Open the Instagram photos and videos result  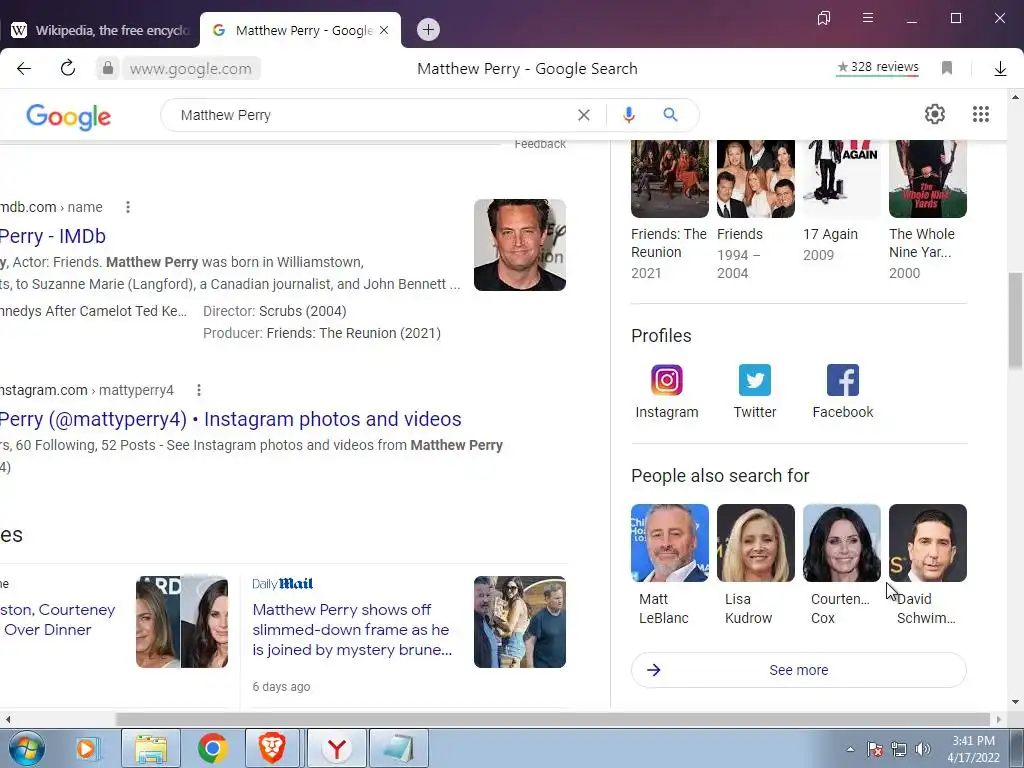coord(231,419)
